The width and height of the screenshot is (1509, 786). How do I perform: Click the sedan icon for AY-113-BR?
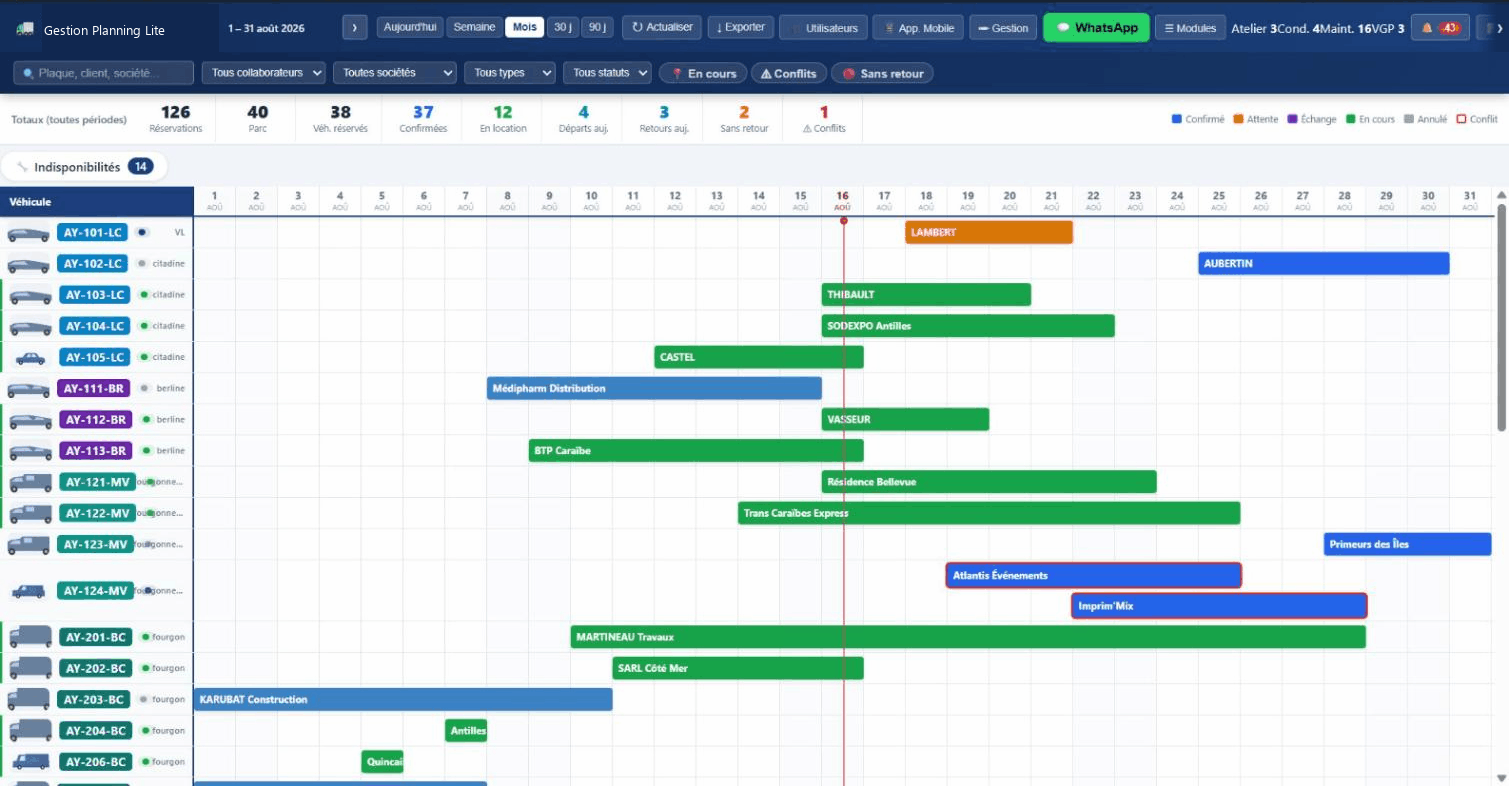point(30,451)
